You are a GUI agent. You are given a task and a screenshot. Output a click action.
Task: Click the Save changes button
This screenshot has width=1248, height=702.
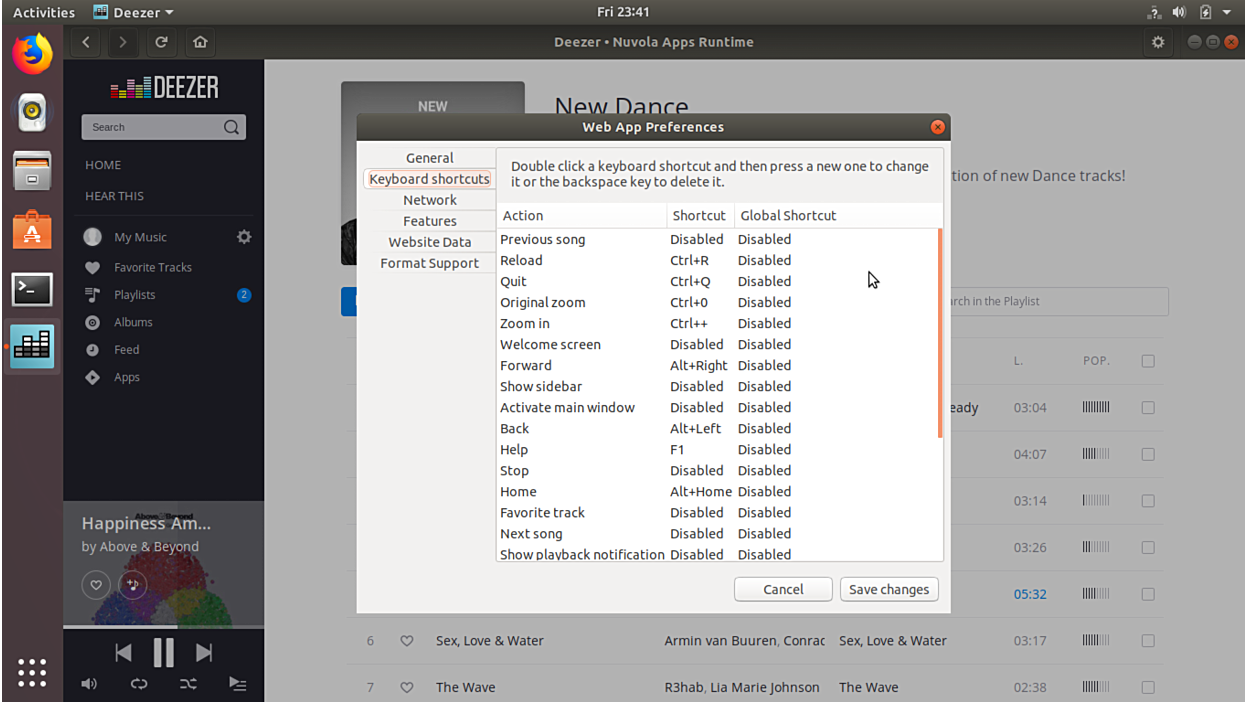pos(888,590)
